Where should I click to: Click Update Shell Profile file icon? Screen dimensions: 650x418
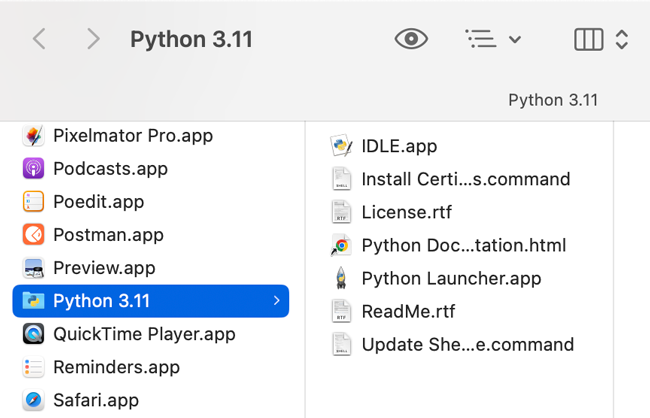point(341,344)
